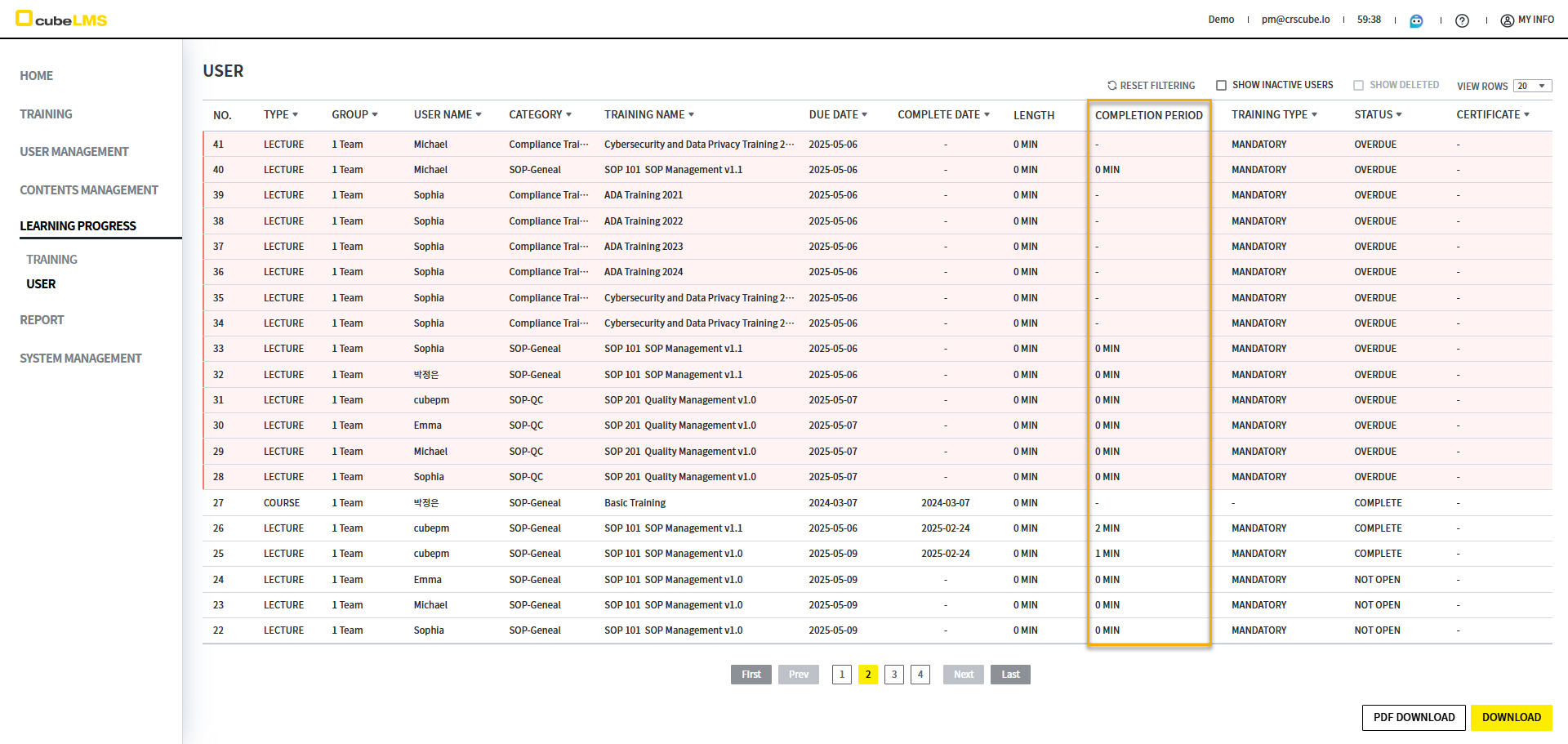Expand the Status column filter
The height and width of the screenshot is (744, 1568).
[x=1399, y=115]
